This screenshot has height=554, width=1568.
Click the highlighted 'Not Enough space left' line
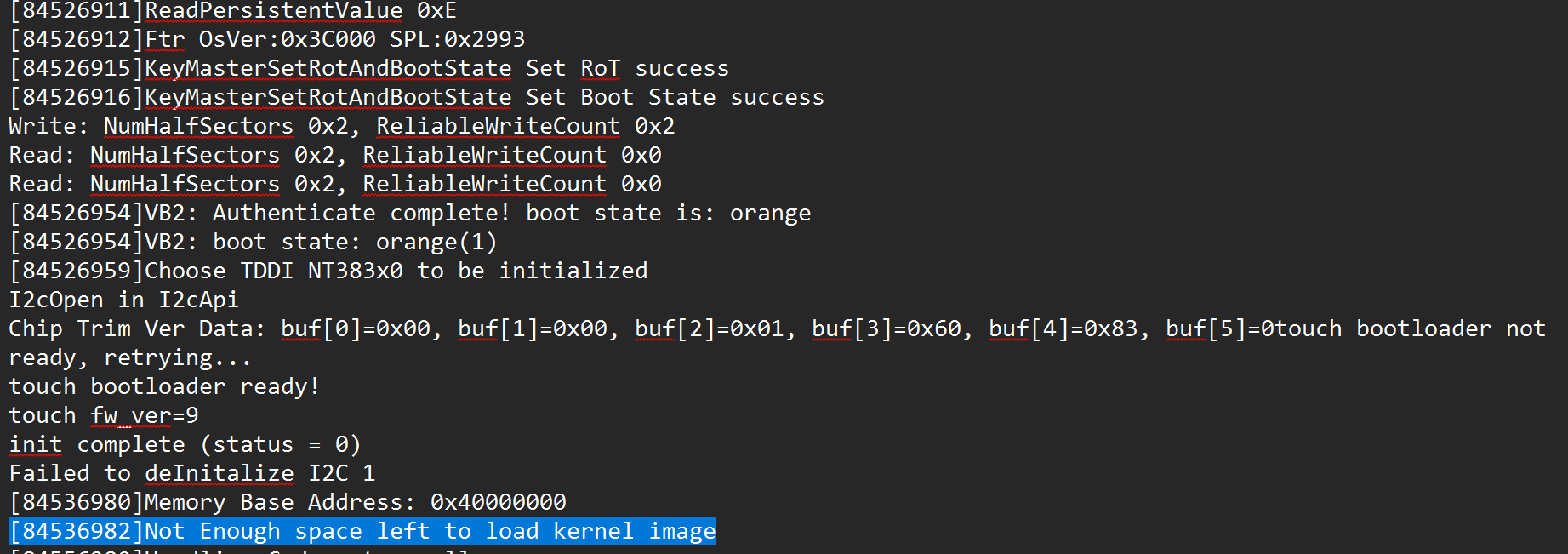coord(362,531)
